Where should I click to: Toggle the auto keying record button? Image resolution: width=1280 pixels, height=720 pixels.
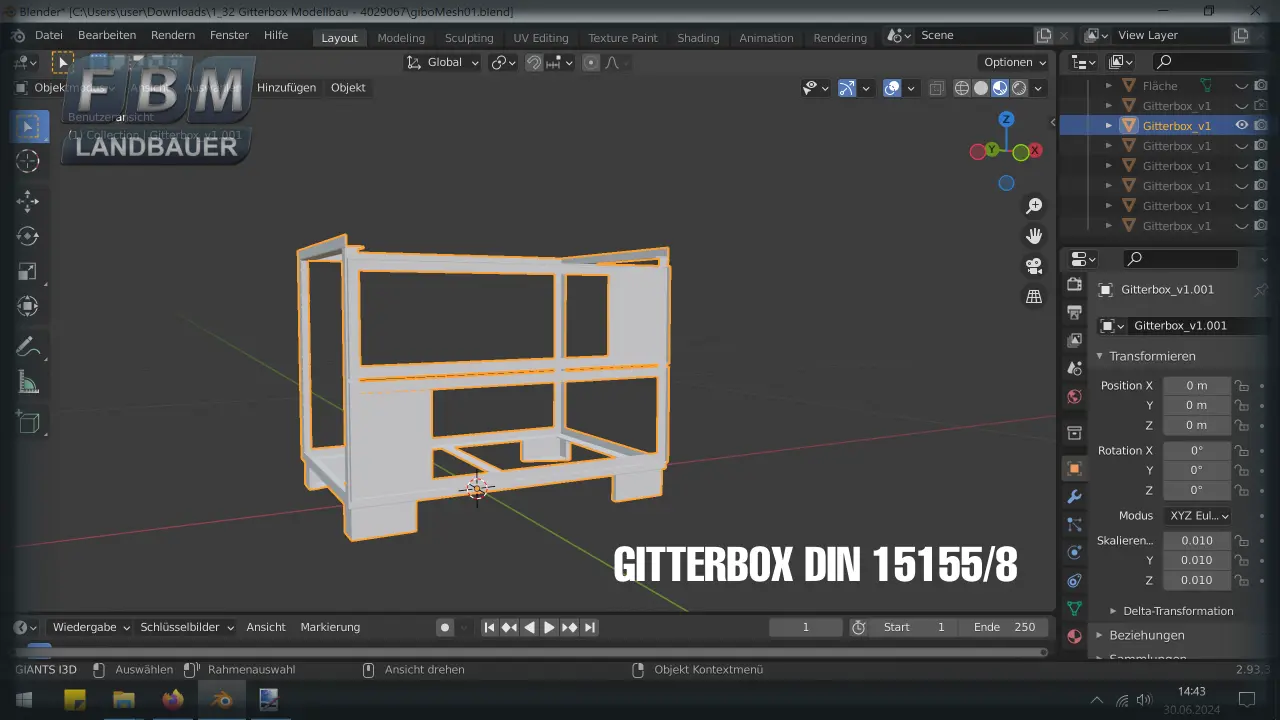click(x=445, y=627)
